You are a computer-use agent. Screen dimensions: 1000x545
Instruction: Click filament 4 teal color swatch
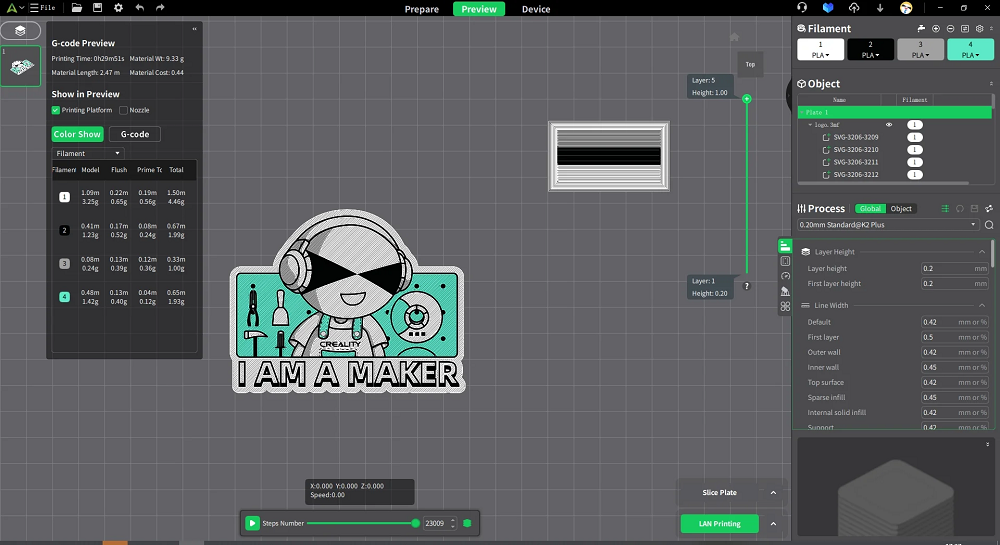pos(970,49)
